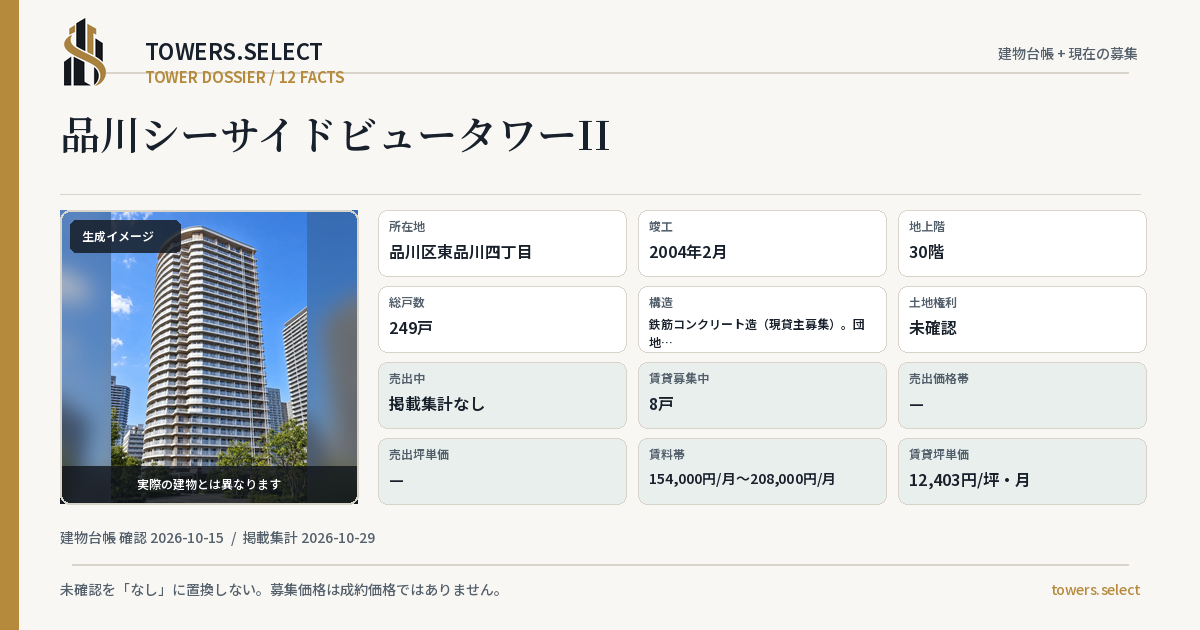Click the 売出価格帯 card
Screen dimensions: 1200x630
point(1022,395)
